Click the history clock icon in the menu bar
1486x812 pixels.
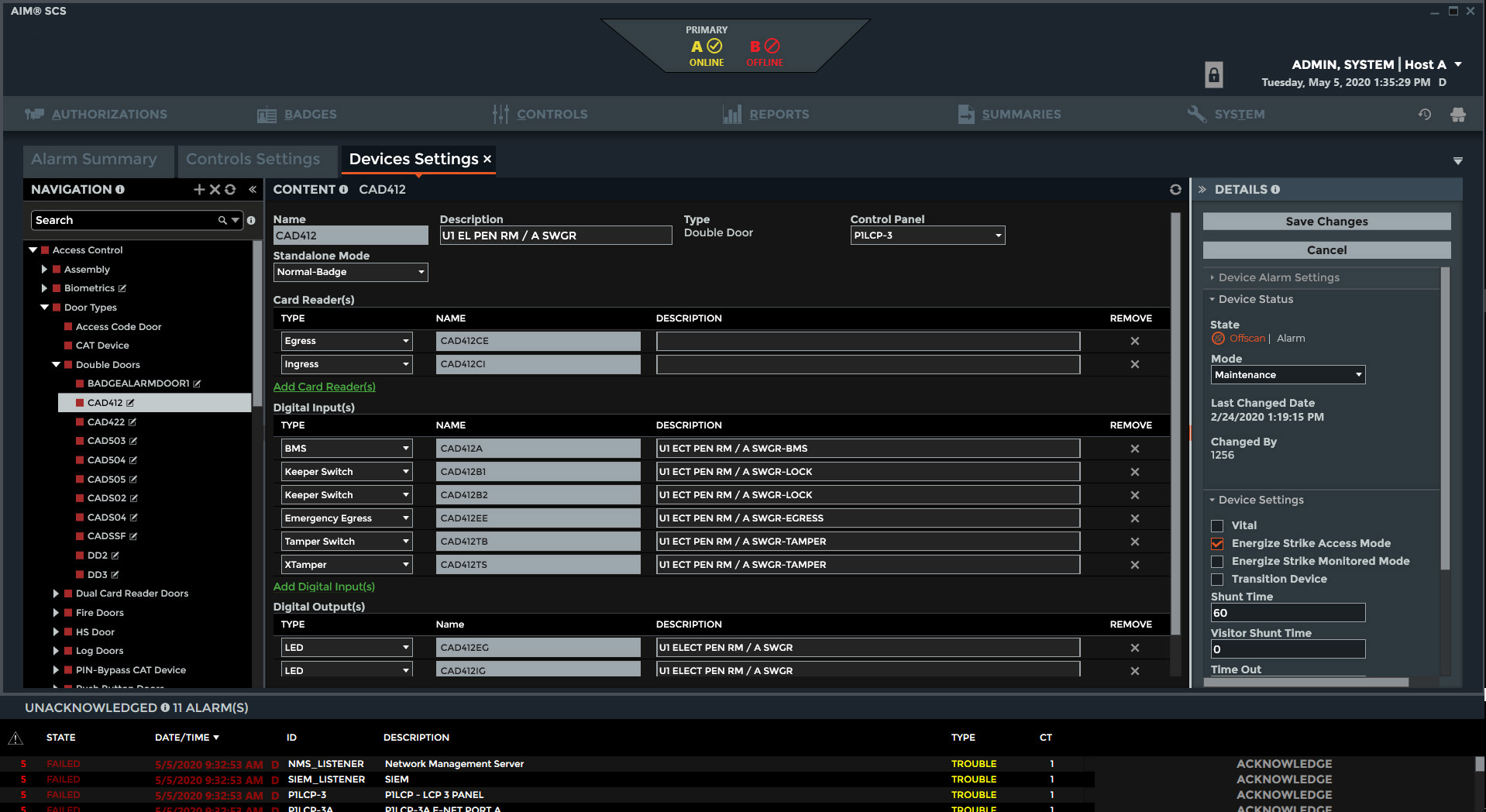tap(1424, 115)
